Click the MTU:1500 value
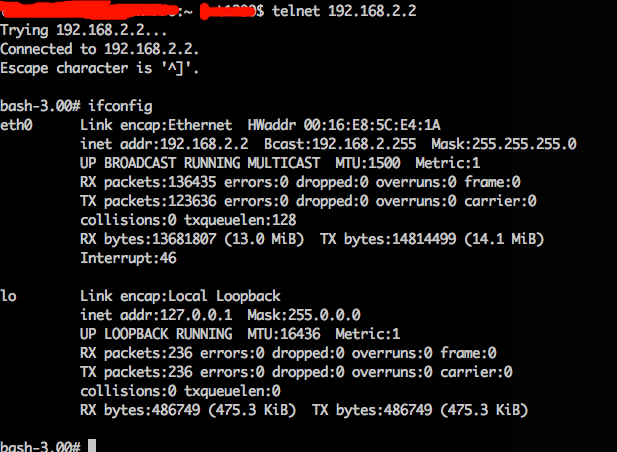Screen dimensions: 617x452 click(x=368, y=163)
